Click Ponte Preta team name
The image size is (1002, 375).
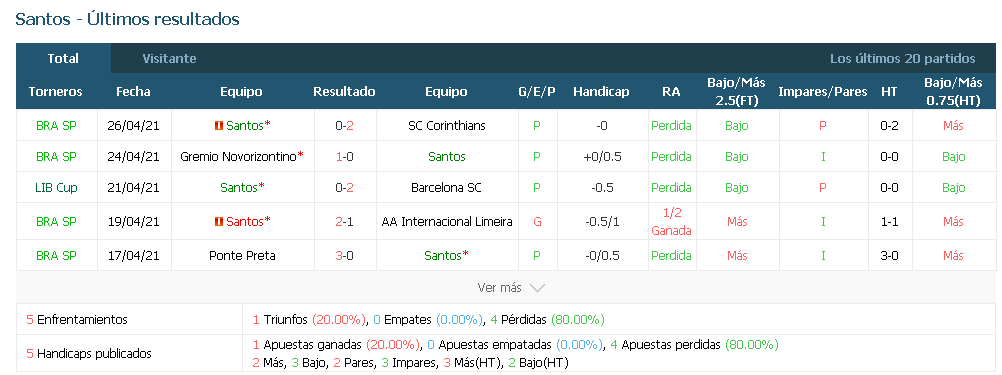point(242,256)
